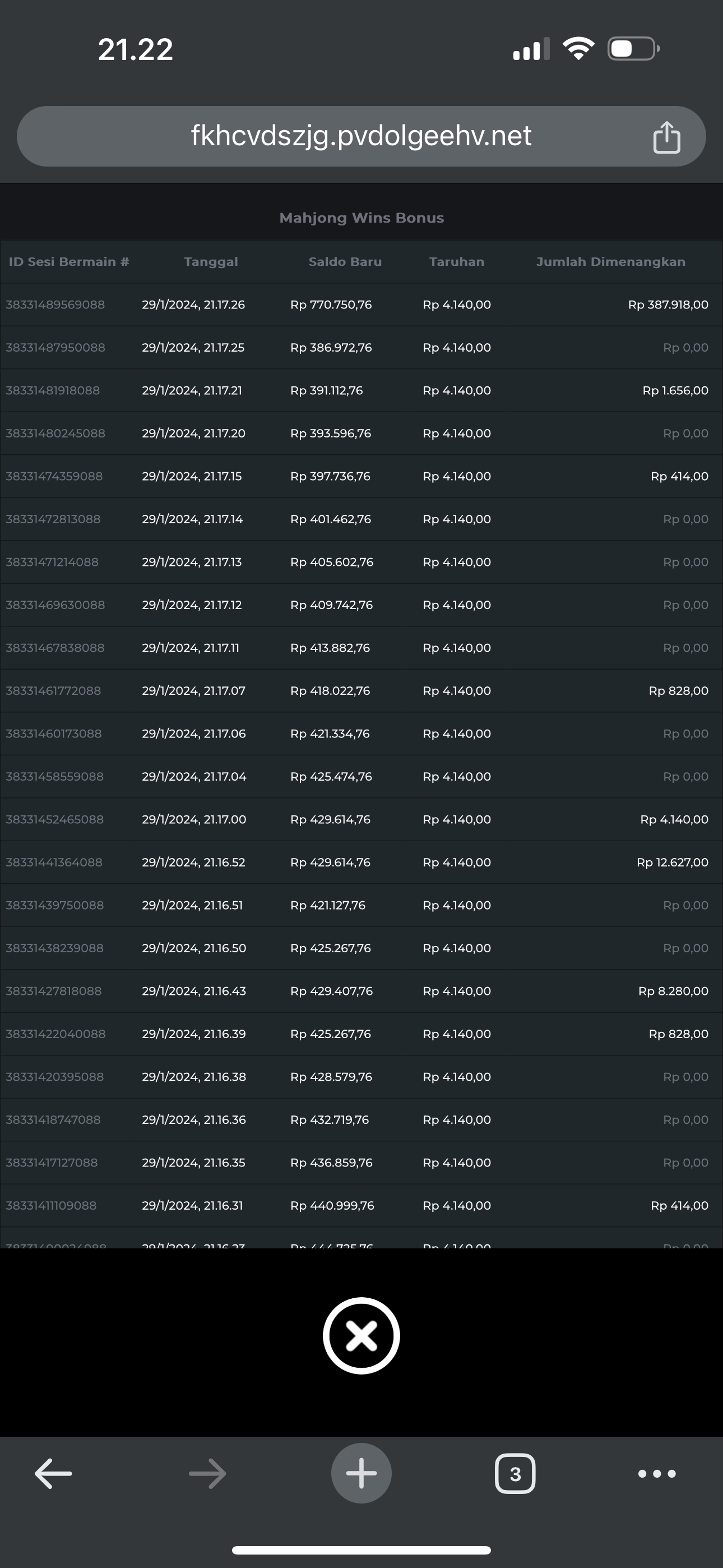Tap the Saldo Baru column header
This screenshot has height=1568, width=723.
click(345, 262)
